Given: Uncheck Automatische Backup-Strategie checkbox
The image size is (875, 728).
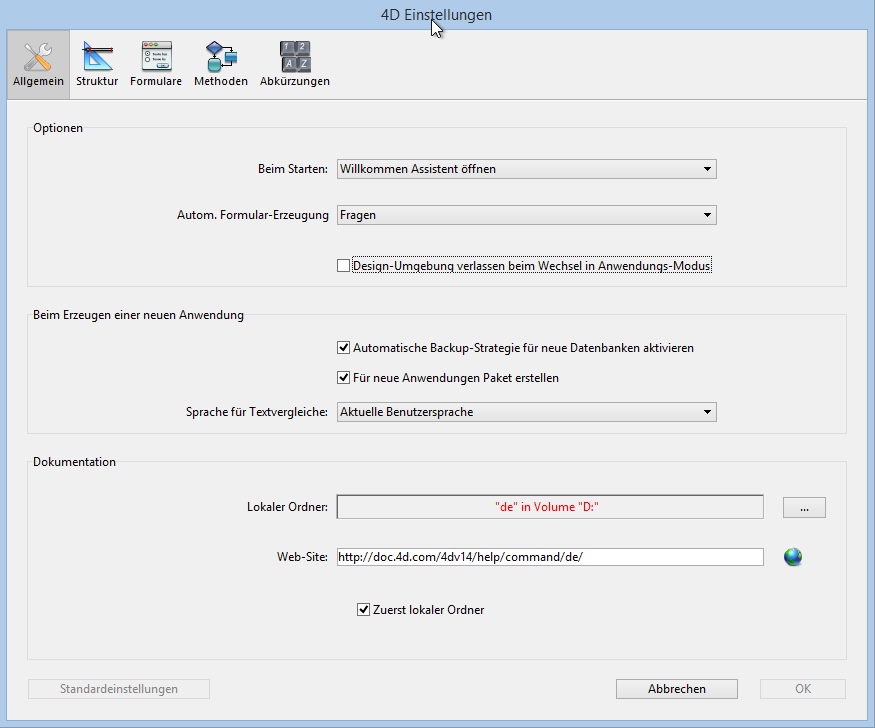Looking at the screenshot, I should [344, 348].
